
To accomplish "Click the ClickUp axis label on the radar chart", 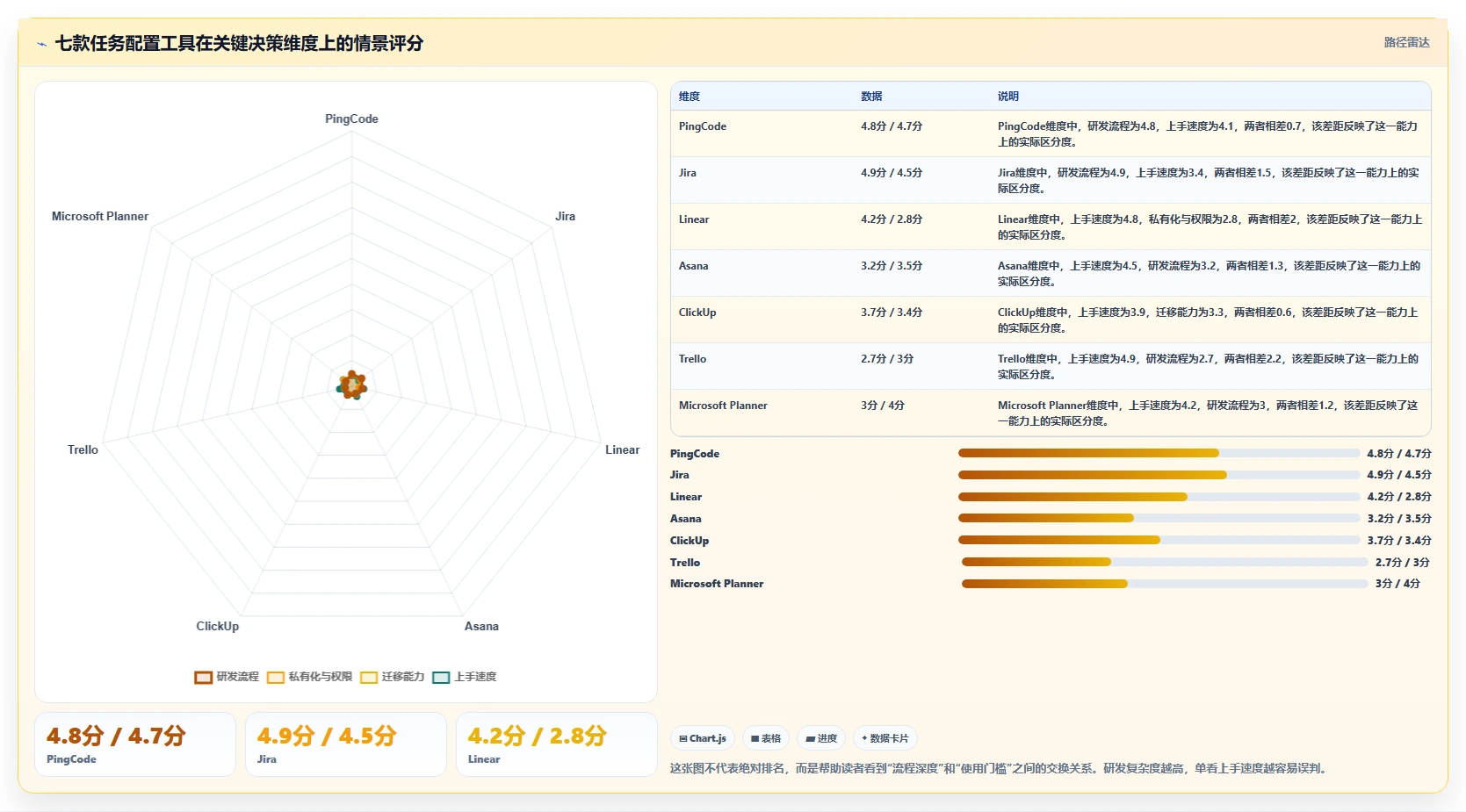I will [217, 626].
